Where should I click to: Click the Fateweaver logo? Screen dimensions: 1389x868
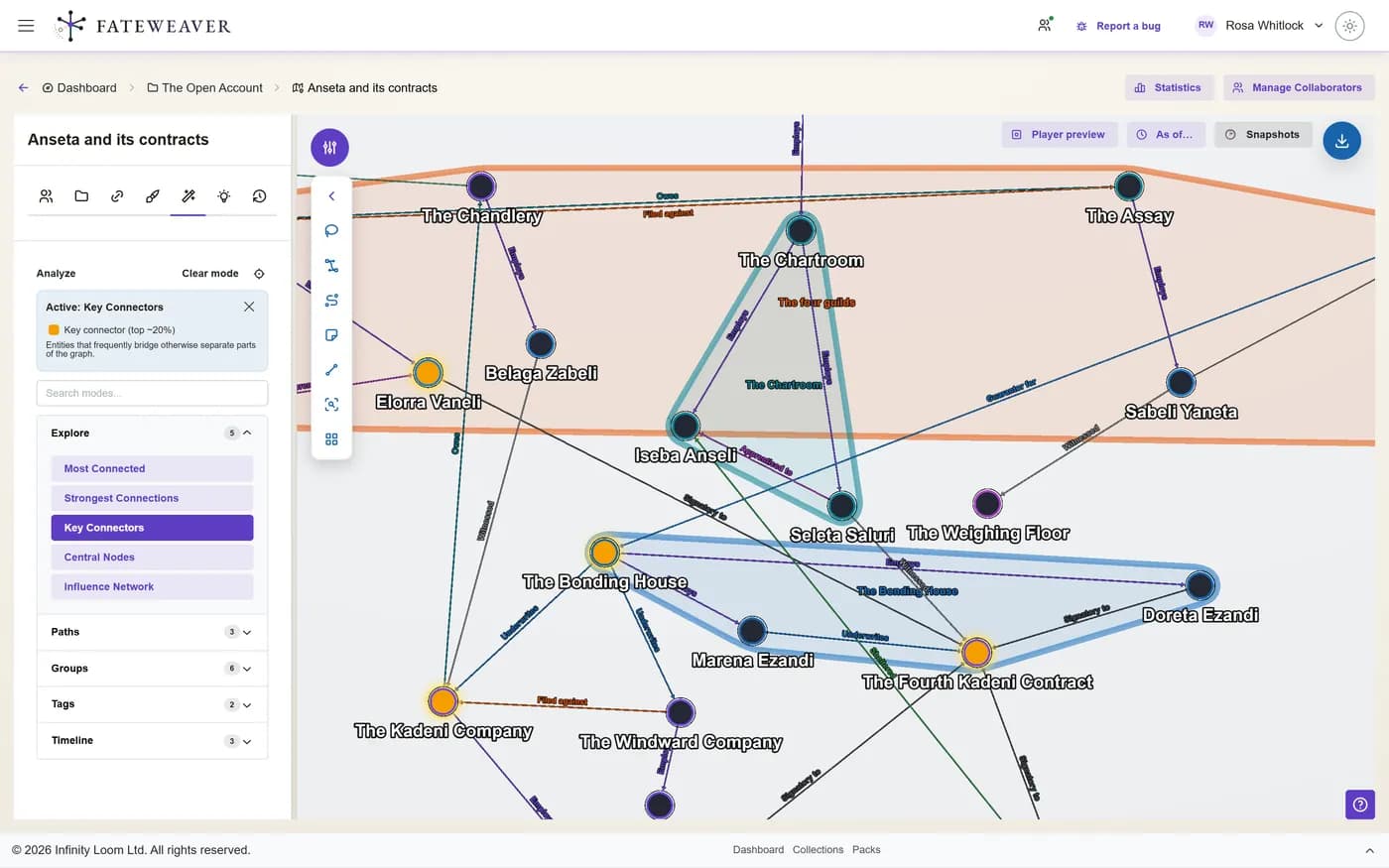click(143, 26)
